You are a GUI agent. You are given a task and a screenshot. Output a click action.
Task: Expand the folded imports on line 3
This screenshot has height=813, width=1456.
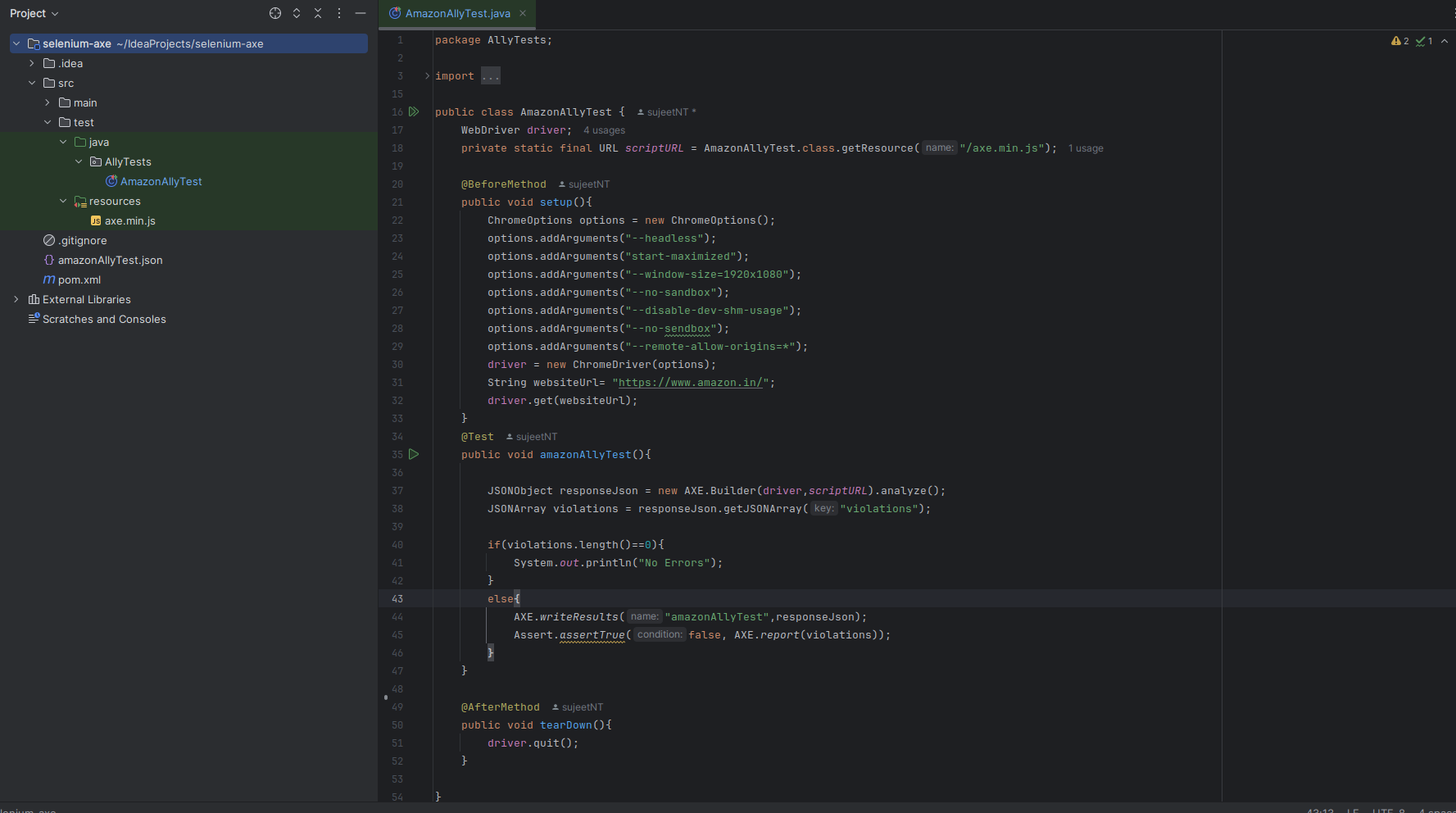[490, 75]
